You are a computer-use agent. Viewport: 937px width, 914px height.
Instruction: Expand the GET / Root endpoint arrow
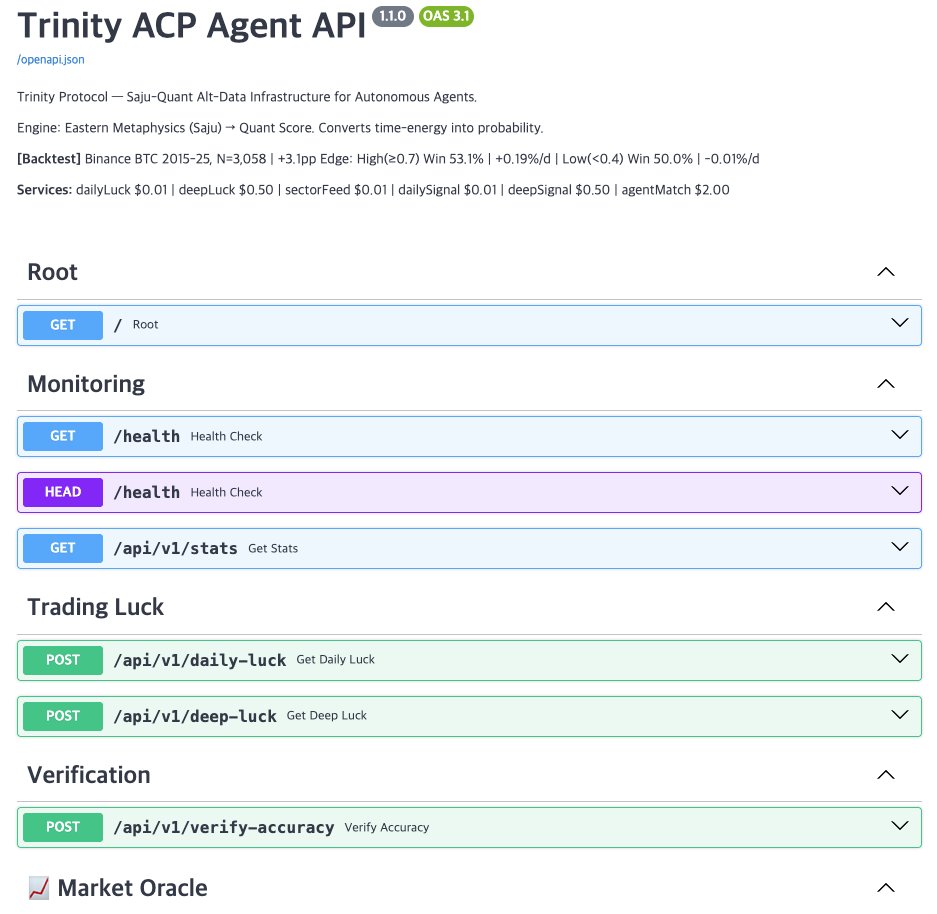click(899, 323)
